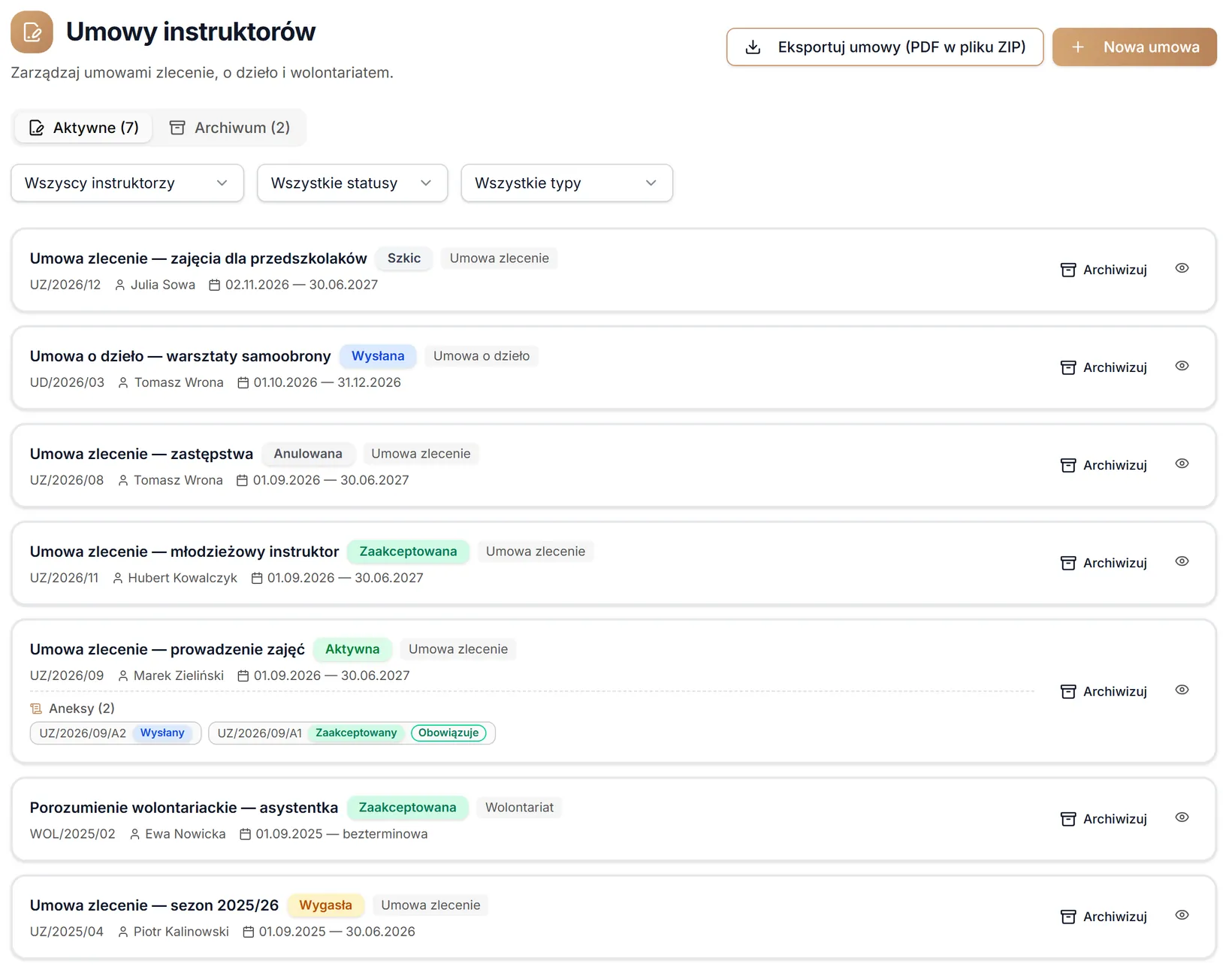Archive the asystentka volunteer agreement
1232x967 pixels.
(x=1104, y=819)
